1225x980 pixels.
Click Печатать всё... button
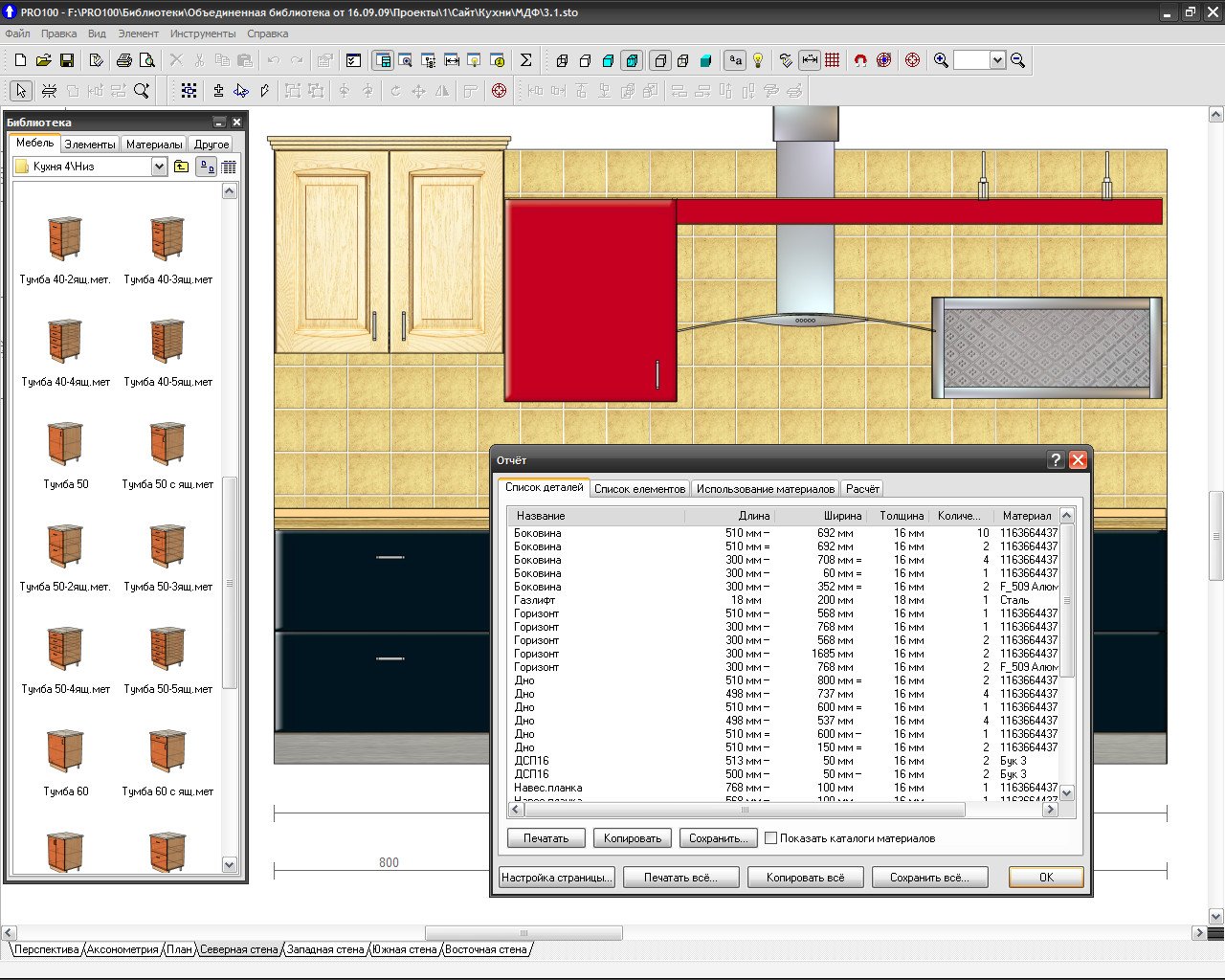[680, 878]
